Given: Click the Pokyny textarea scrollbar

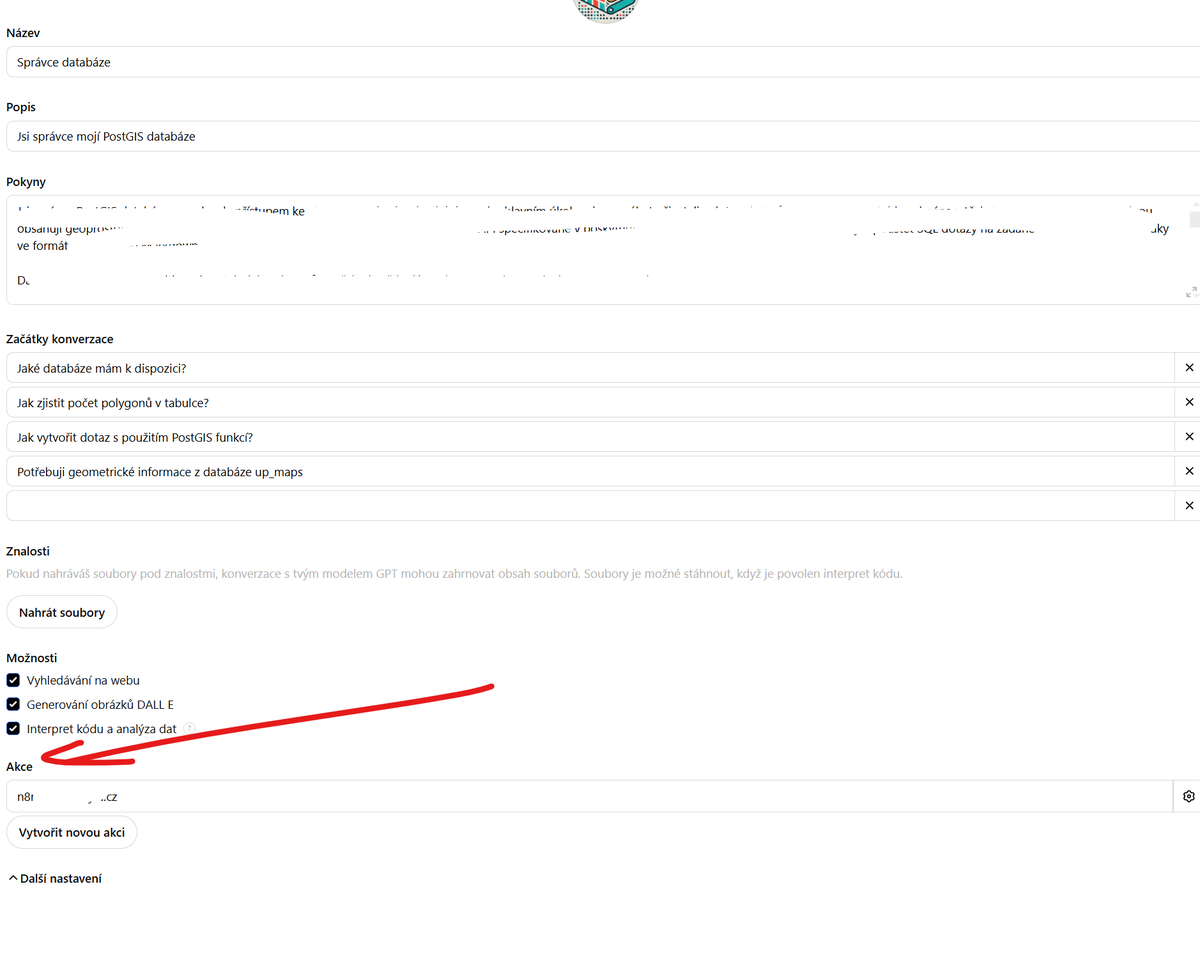Looking at the screenshot, I should 1193,222.
